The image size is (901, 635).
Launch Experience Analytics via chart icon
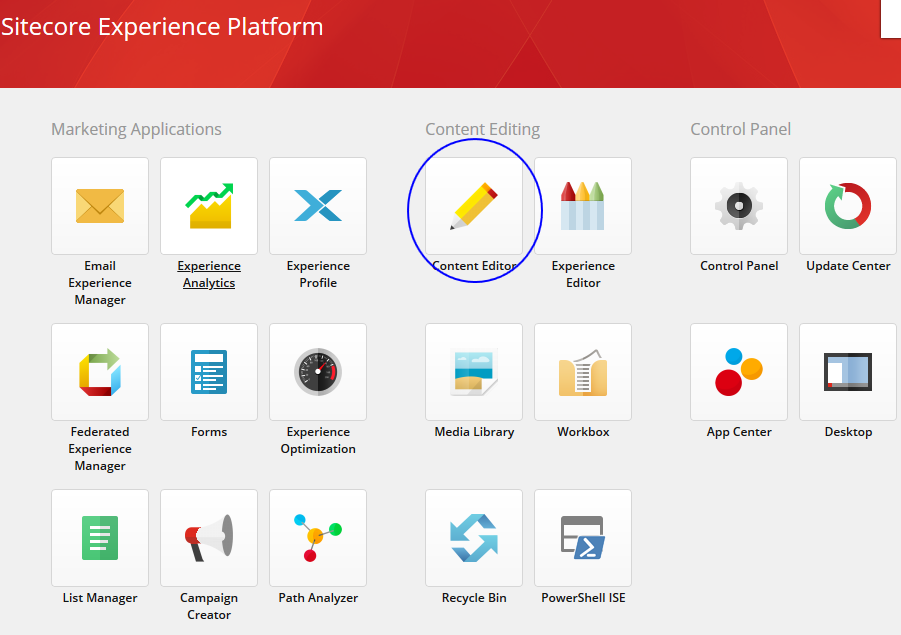[x=209, y=206]
